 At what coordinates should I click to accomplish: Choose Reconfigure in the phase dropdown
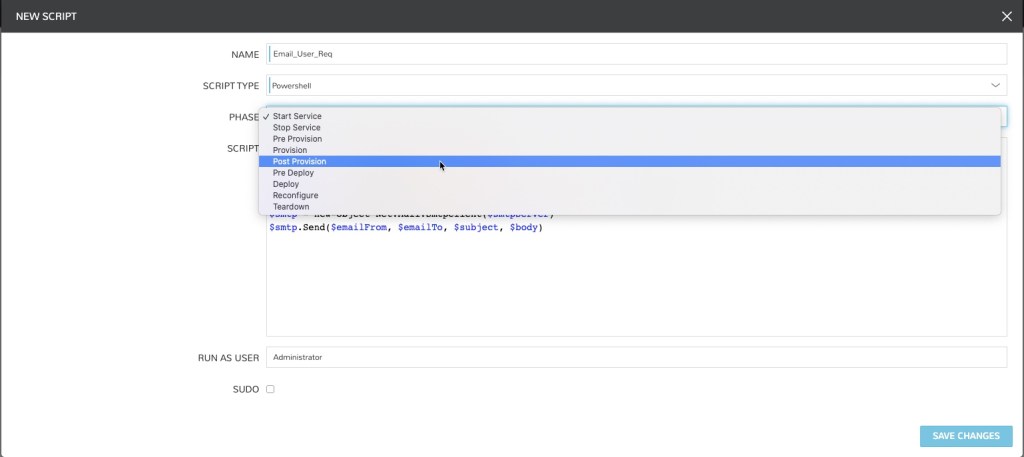(295, 196)
